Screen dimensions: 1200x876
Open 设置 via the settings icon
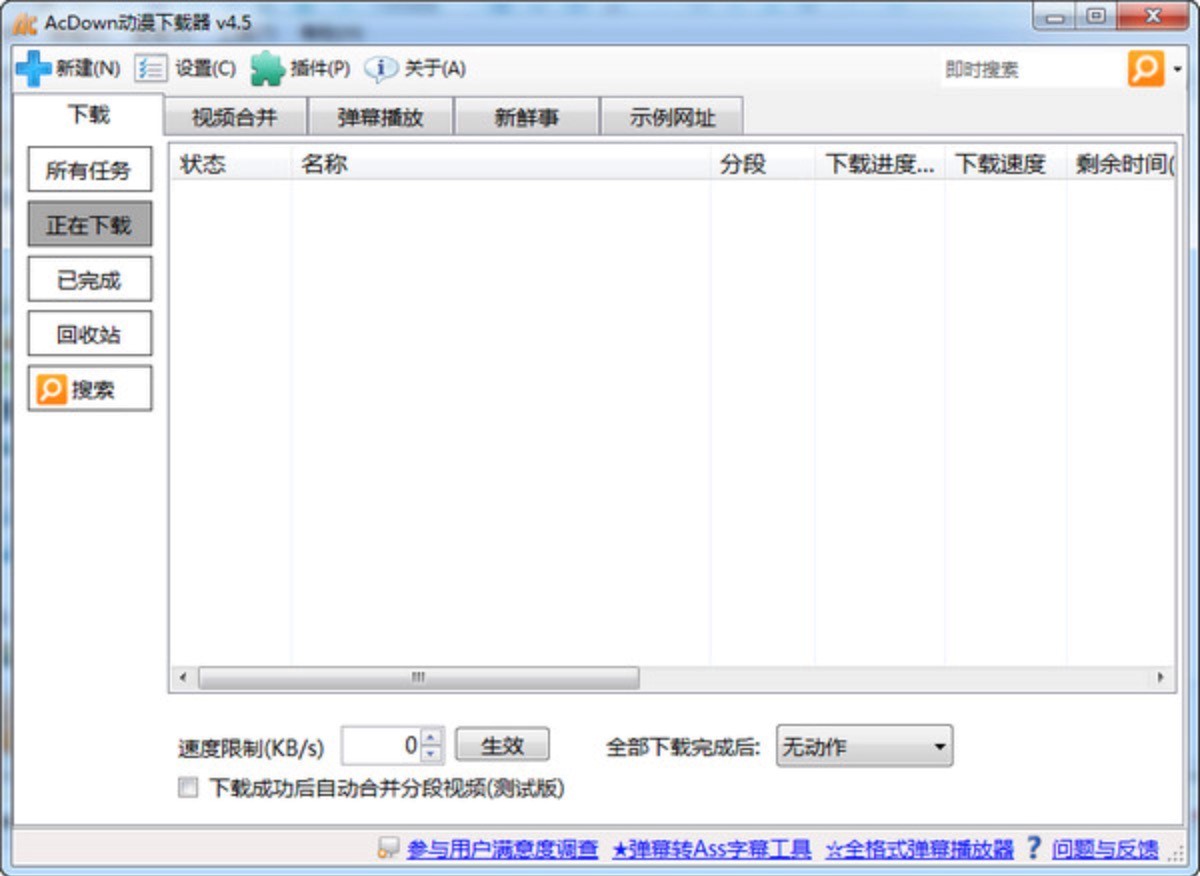coord(152,68)
